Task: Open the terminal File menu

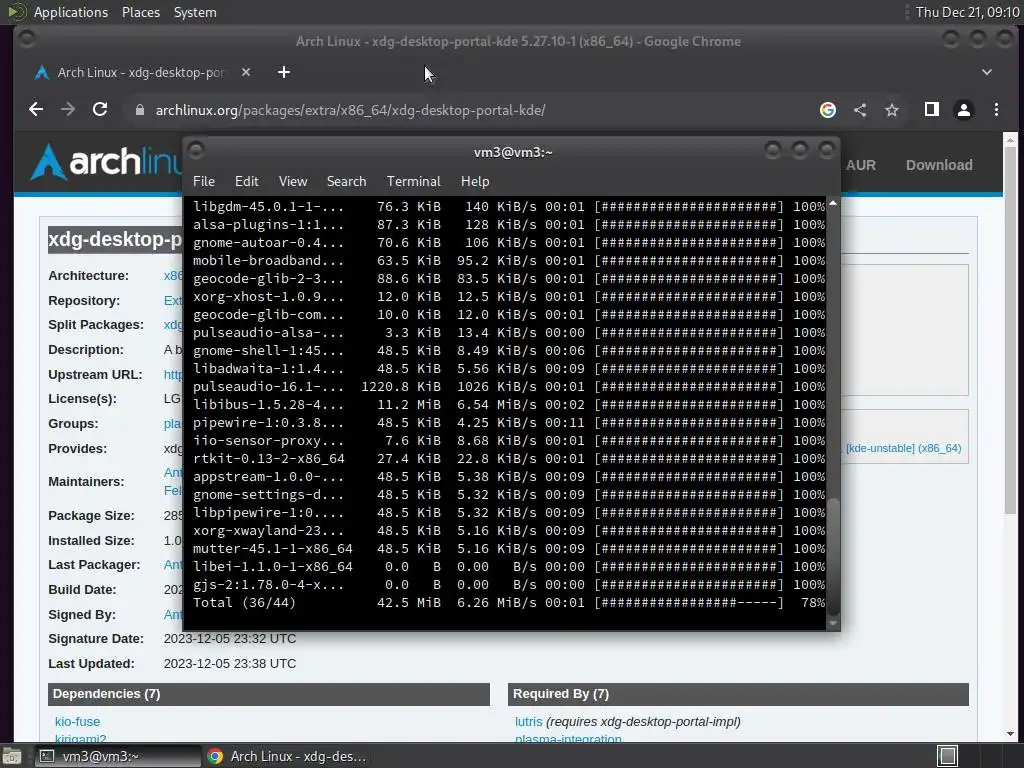Action: [204, 182]
